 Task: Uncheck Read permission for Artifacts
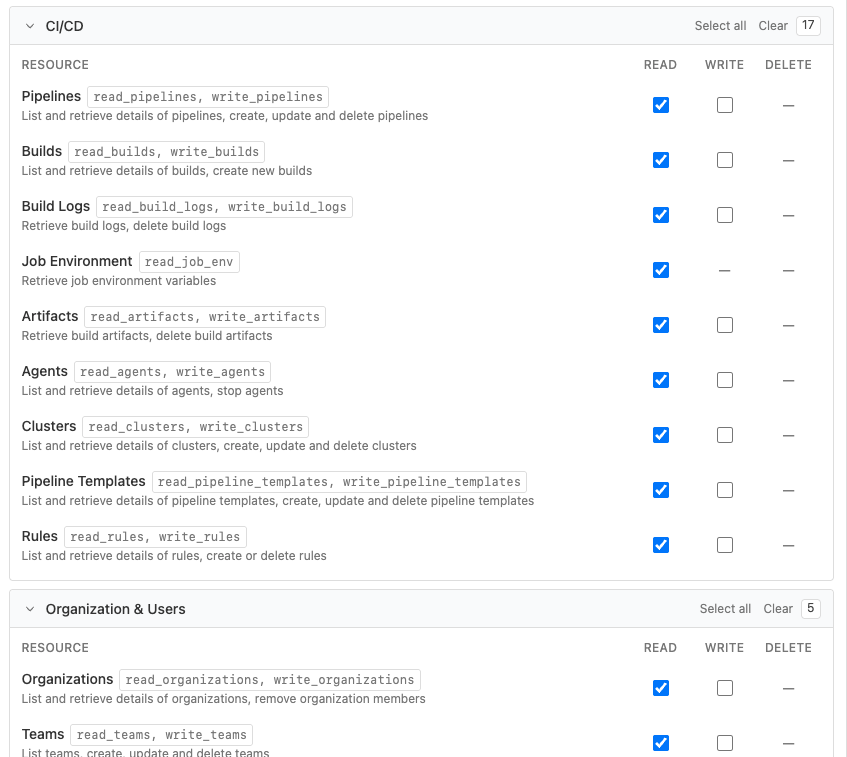point(661,325)
